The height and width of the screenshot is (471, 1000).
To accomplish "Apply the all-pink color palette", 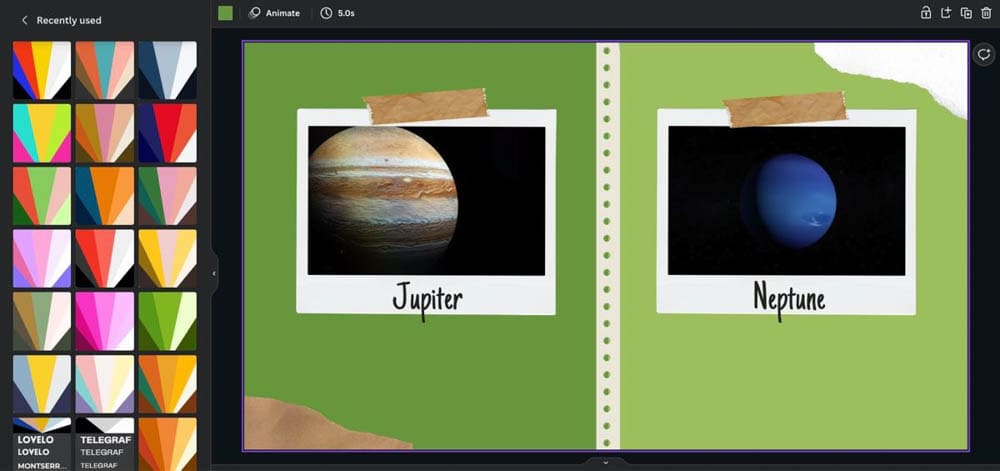I will (x=104, y=321).
